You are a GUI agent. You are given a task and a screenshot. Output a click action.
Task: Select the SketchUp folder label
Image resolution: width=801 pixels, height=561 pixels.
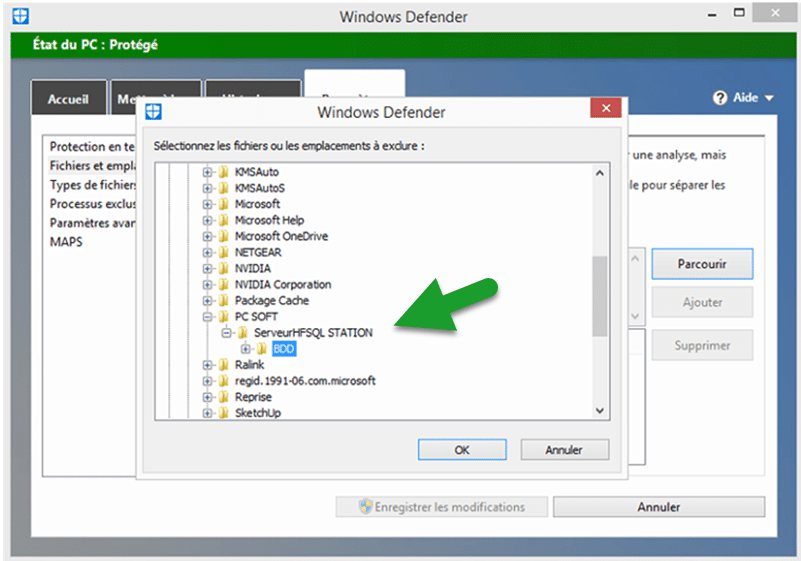click(258, 413)
